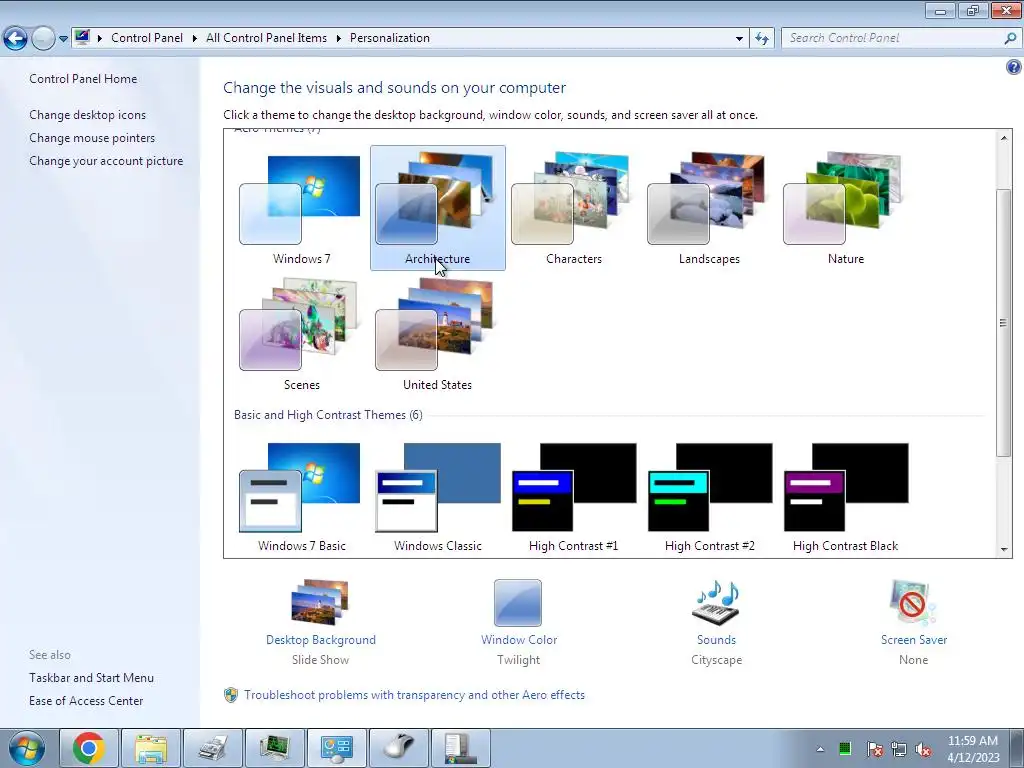Expand arrow after All Control Panel Items

(x=338, y=39)
